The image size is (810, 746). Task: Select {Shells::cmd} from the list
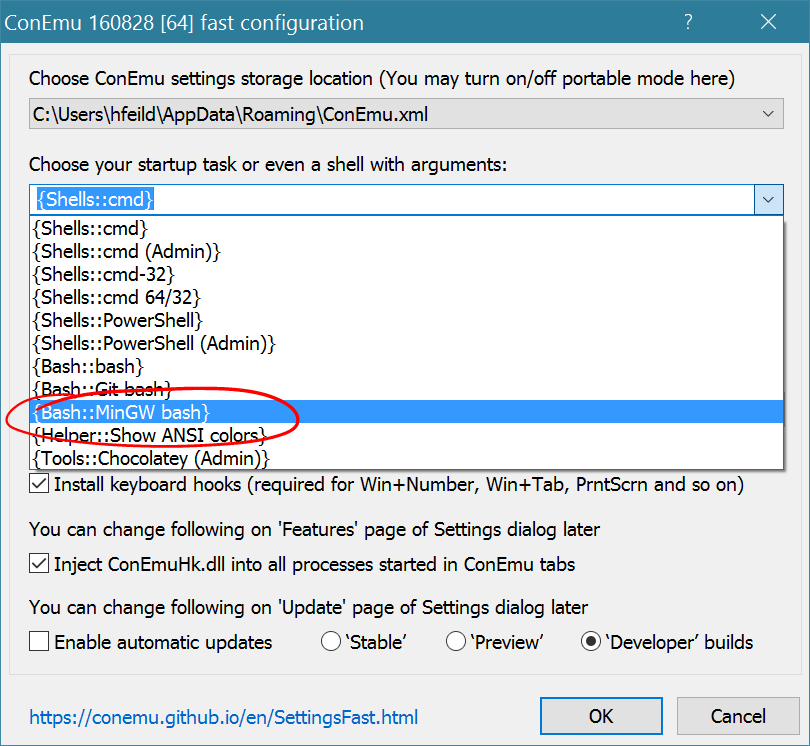click(x=91, y=227)
